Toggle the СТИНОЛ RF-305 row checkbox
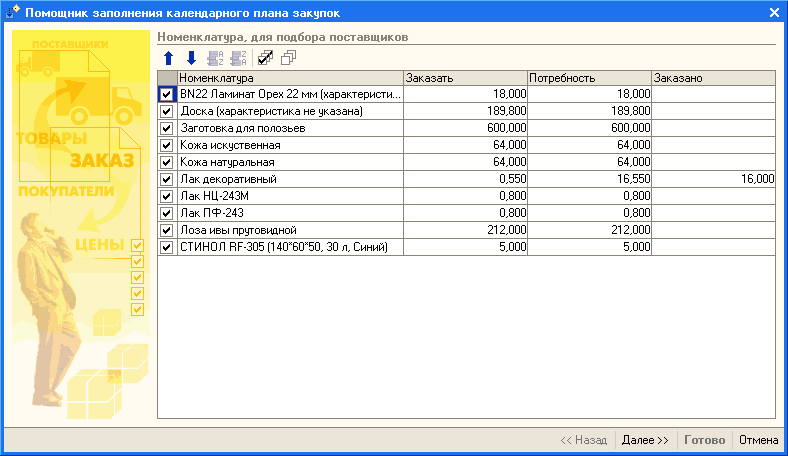The width and height of the screenshot is (788, 456). [x=167, y=247]
